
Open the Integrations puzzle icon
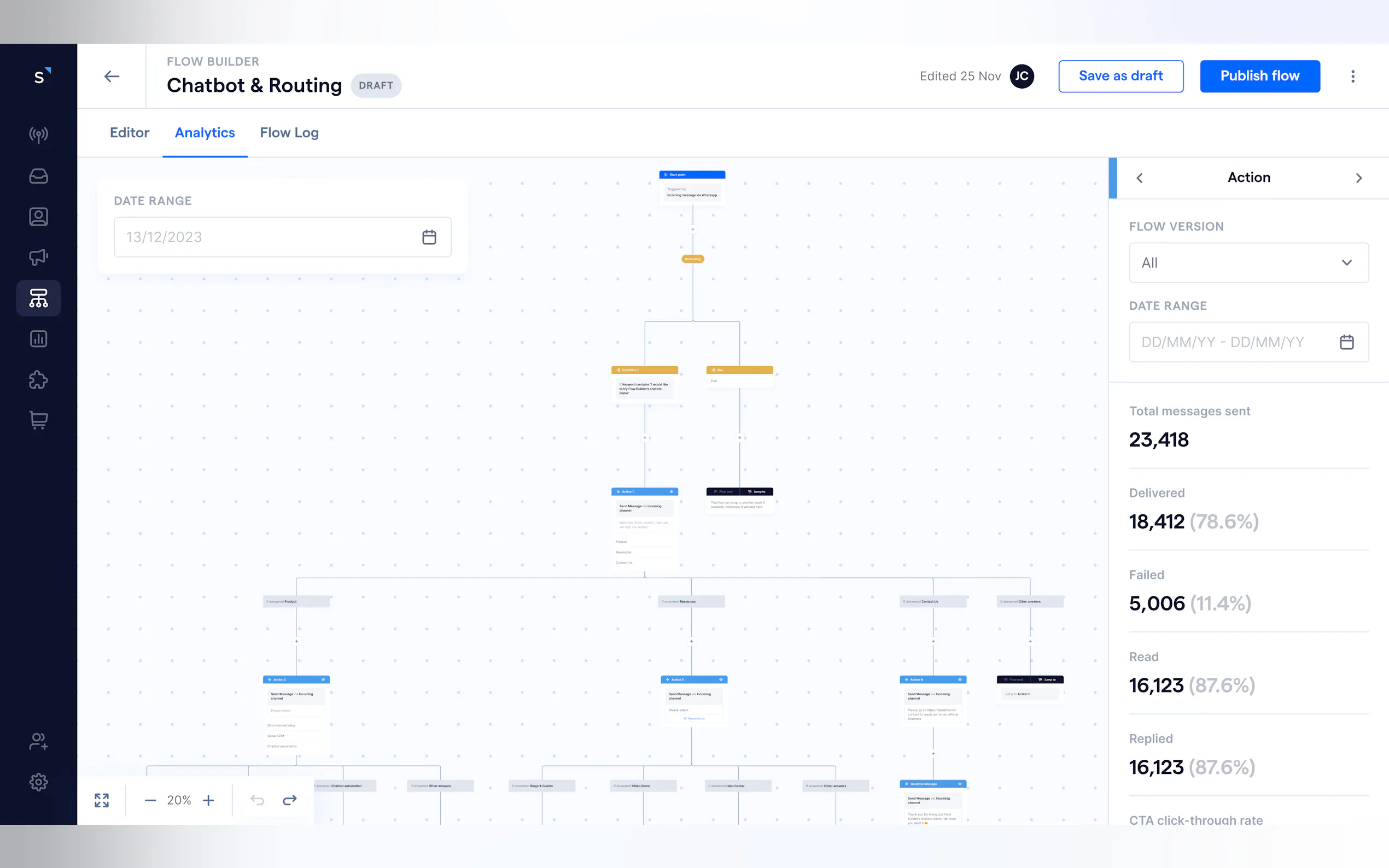pyautogui.click(x=38, y=379)
